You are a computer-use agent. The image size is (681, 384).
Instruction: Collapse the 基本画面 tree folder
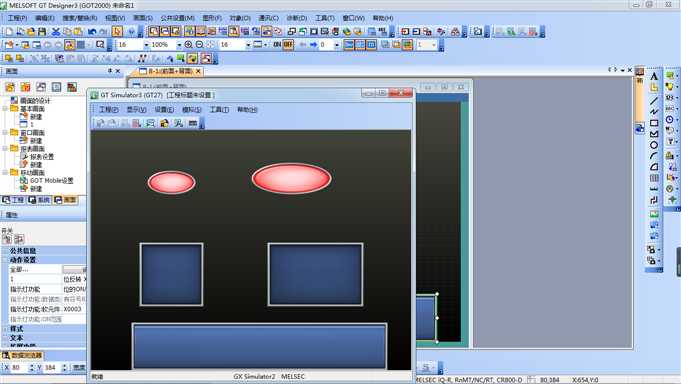5,109
